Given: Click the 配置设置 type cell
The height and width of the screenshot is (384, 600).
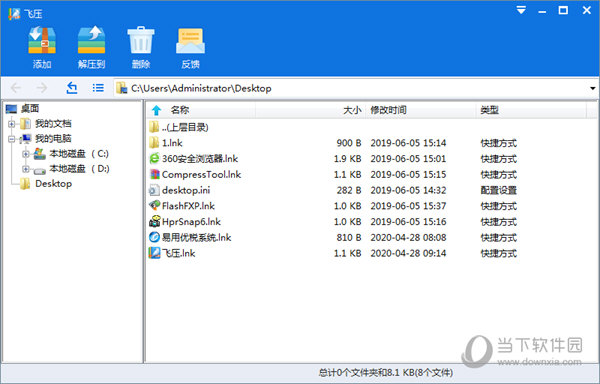Looking at the screenshot, I should [499, 190].
